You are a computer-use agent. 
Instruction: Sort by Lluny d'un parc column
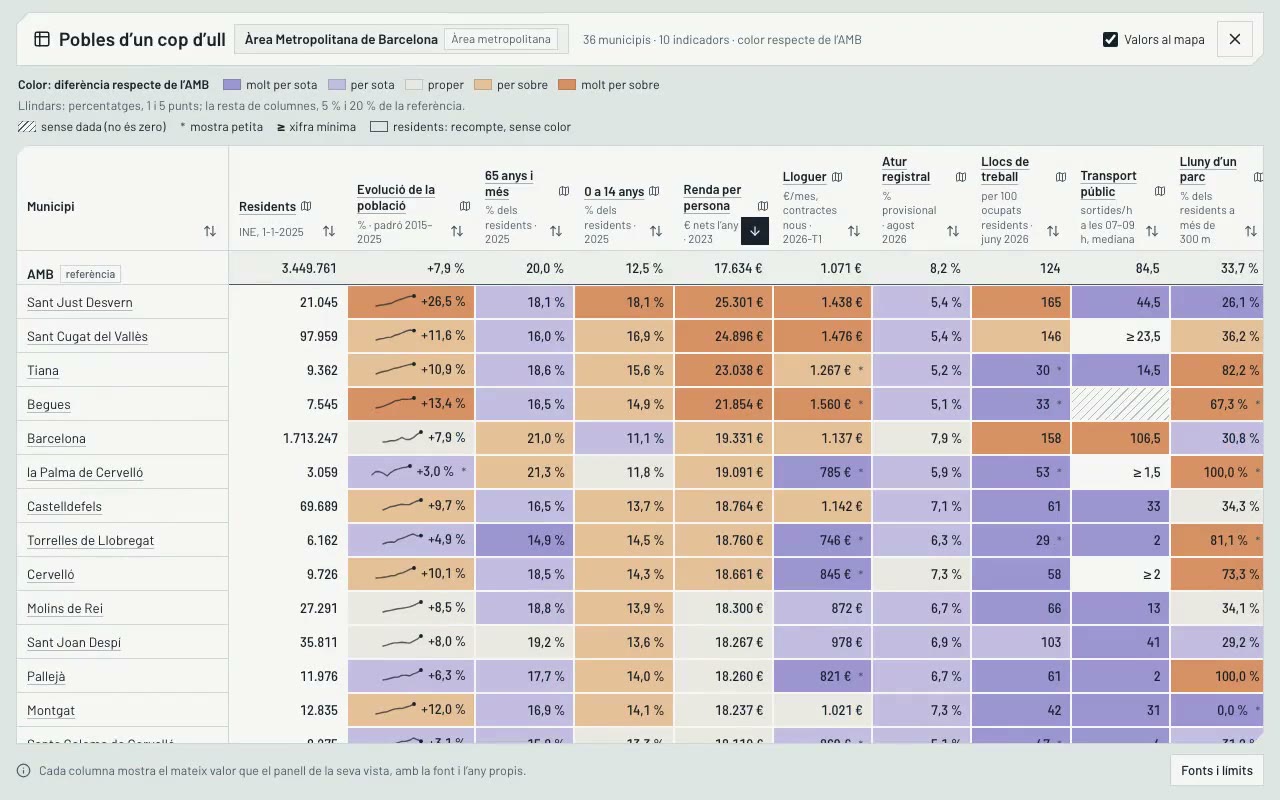(1251, 231)
